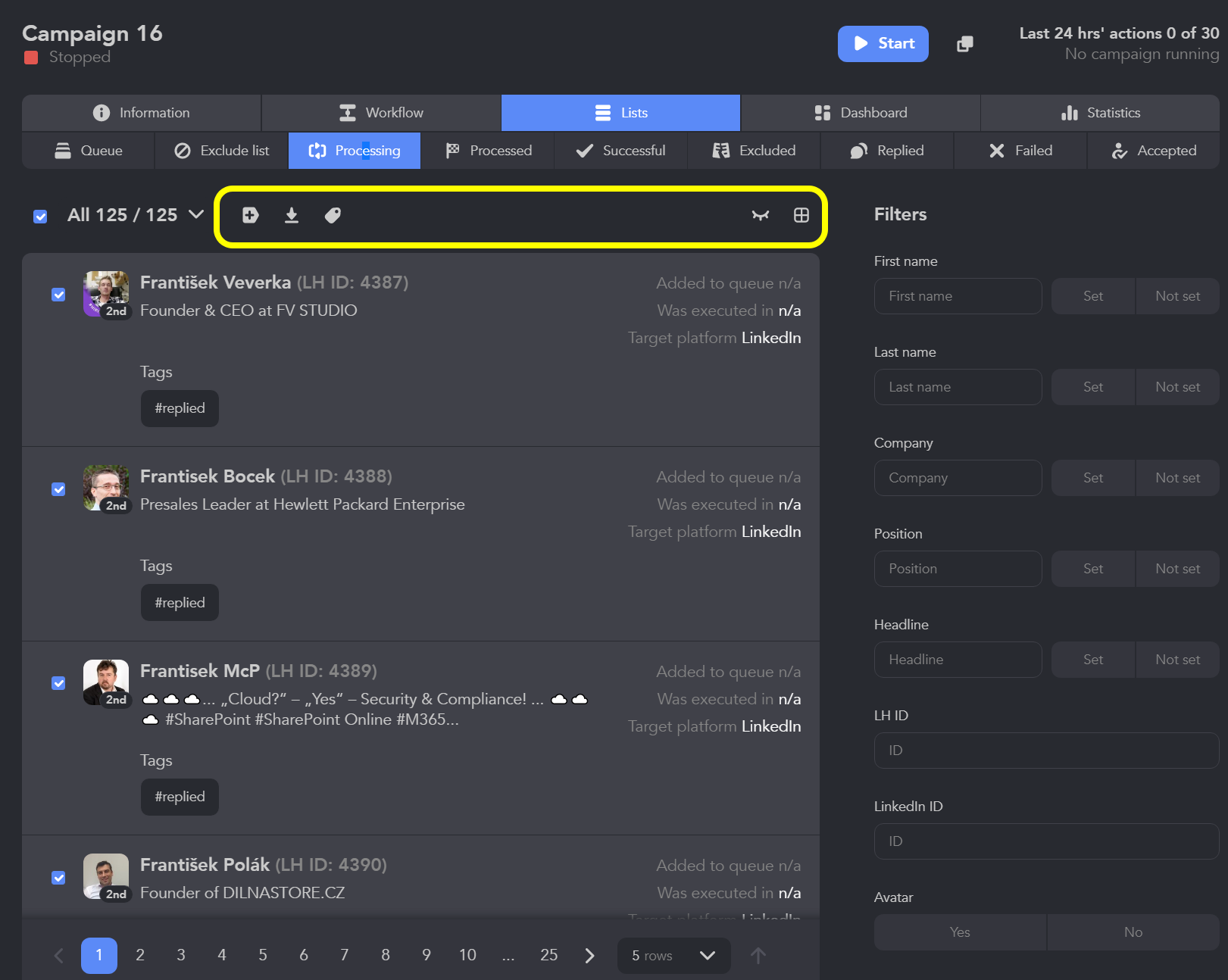Click the add-to-campaign plus icon in toolbar
The height and width of the screenshot is (980, 1228).
[x=250, y=215]
